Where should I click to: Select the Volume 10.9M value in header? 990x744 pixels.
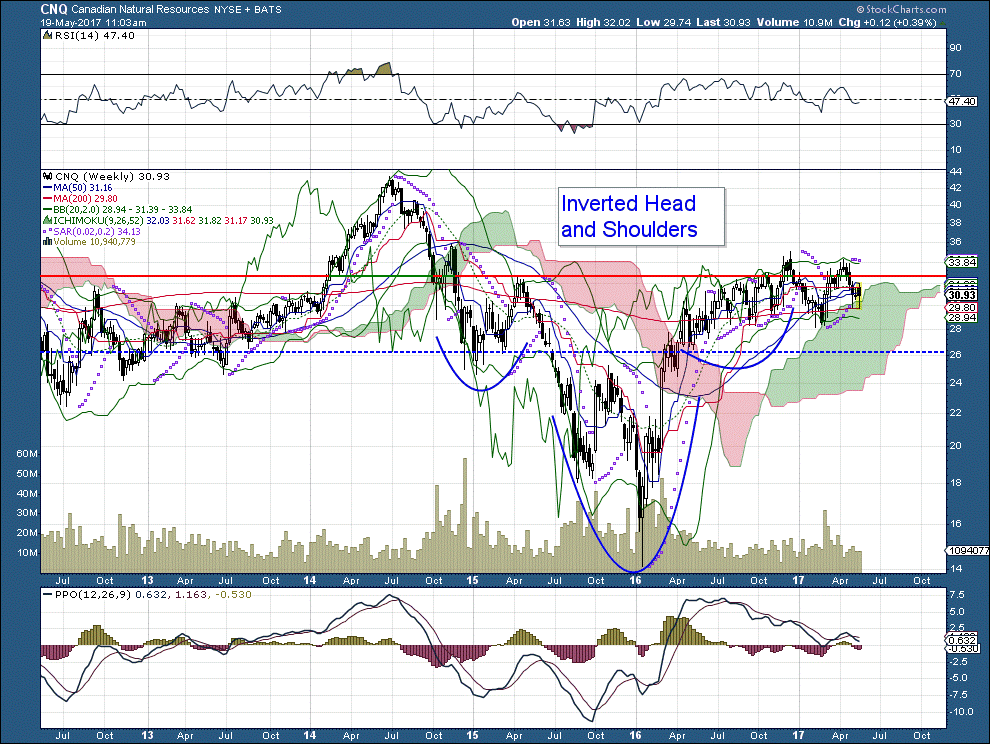coord(795,22)
